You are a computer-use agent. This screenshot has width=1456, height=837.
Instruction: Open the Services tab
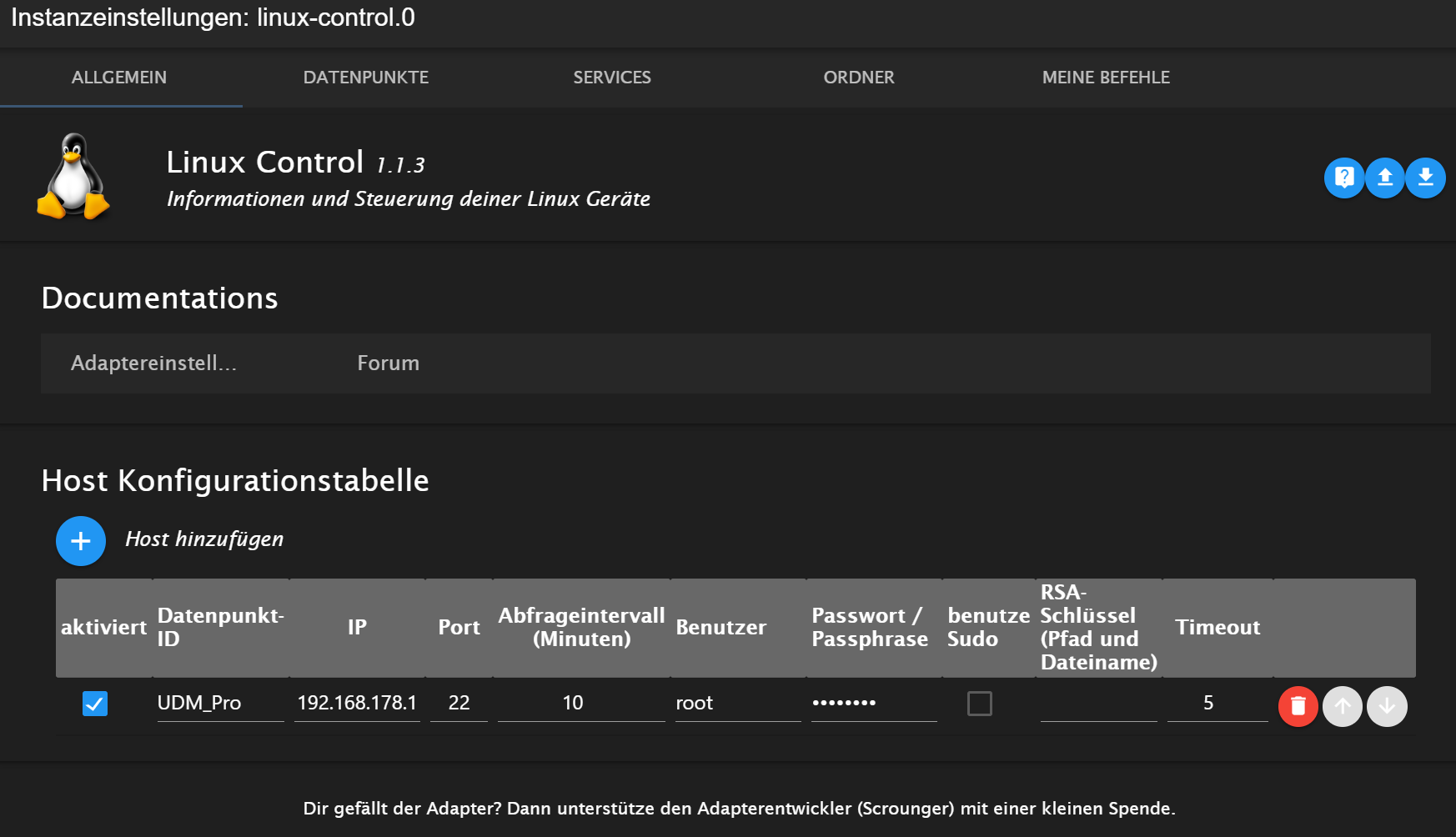click(612, 78)
